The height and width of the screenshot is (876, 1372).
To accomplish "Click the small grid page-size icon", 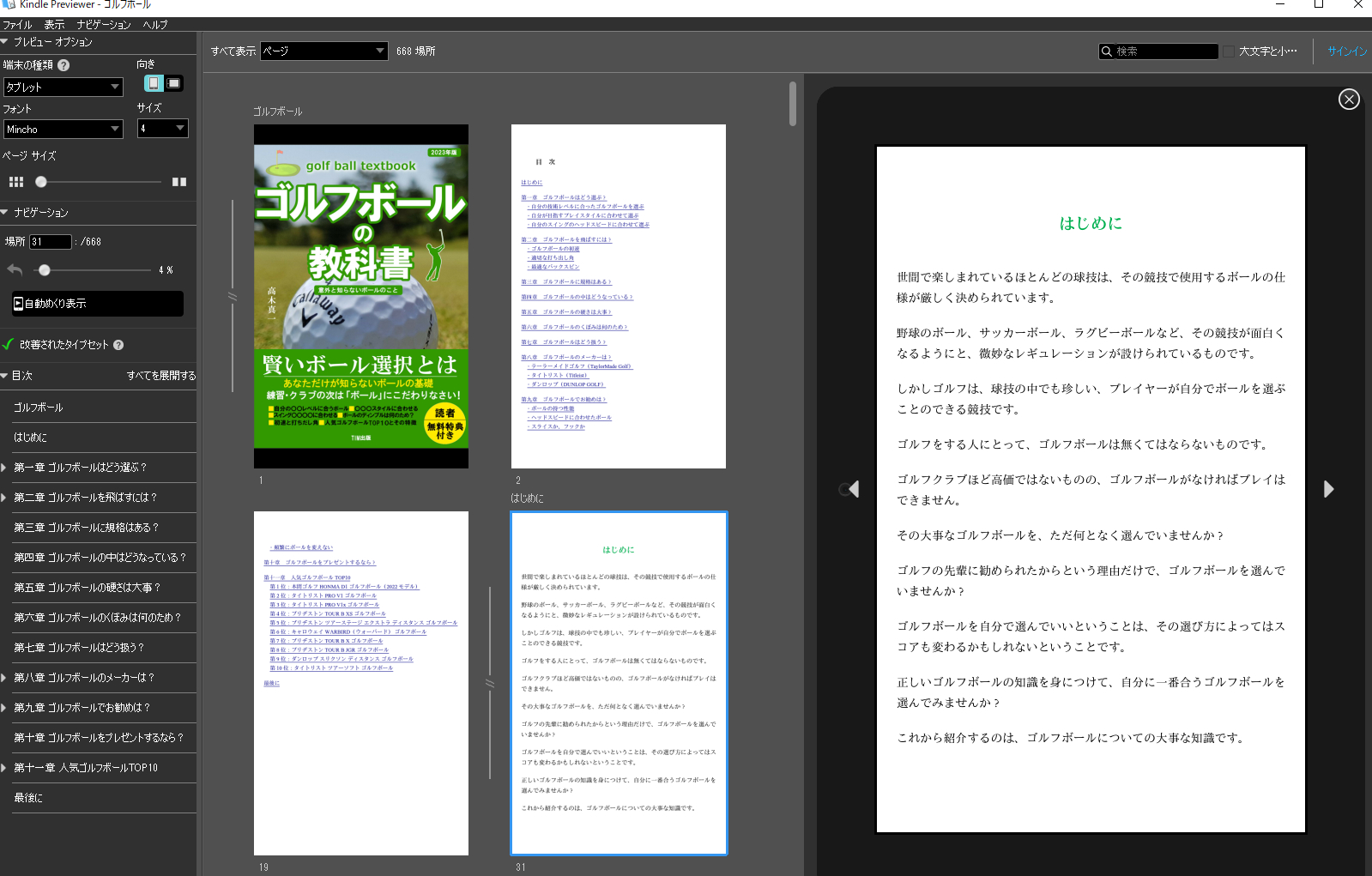I will click(x=16, y=182).
